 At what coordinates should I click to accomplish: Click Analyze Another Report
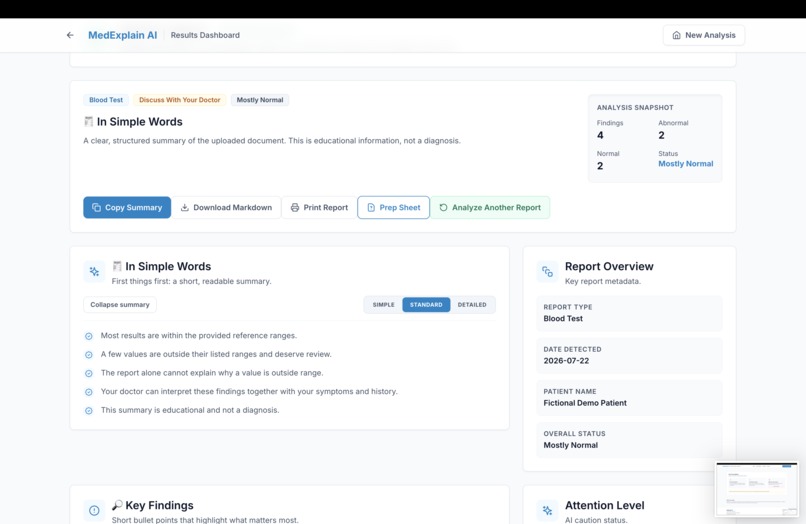(x=490, y=207)
